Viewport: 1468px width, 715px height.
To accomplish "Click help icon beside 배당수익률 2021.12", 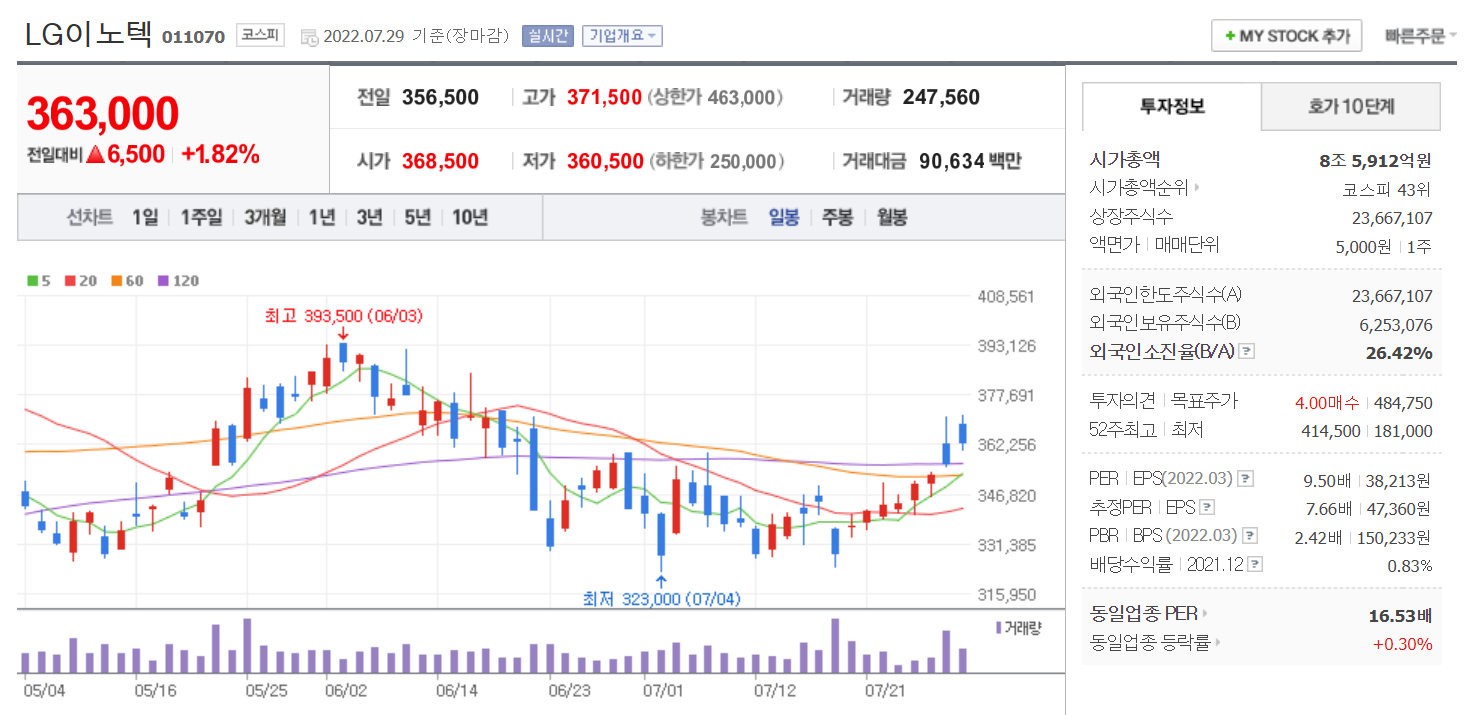I will point(1256,565).
